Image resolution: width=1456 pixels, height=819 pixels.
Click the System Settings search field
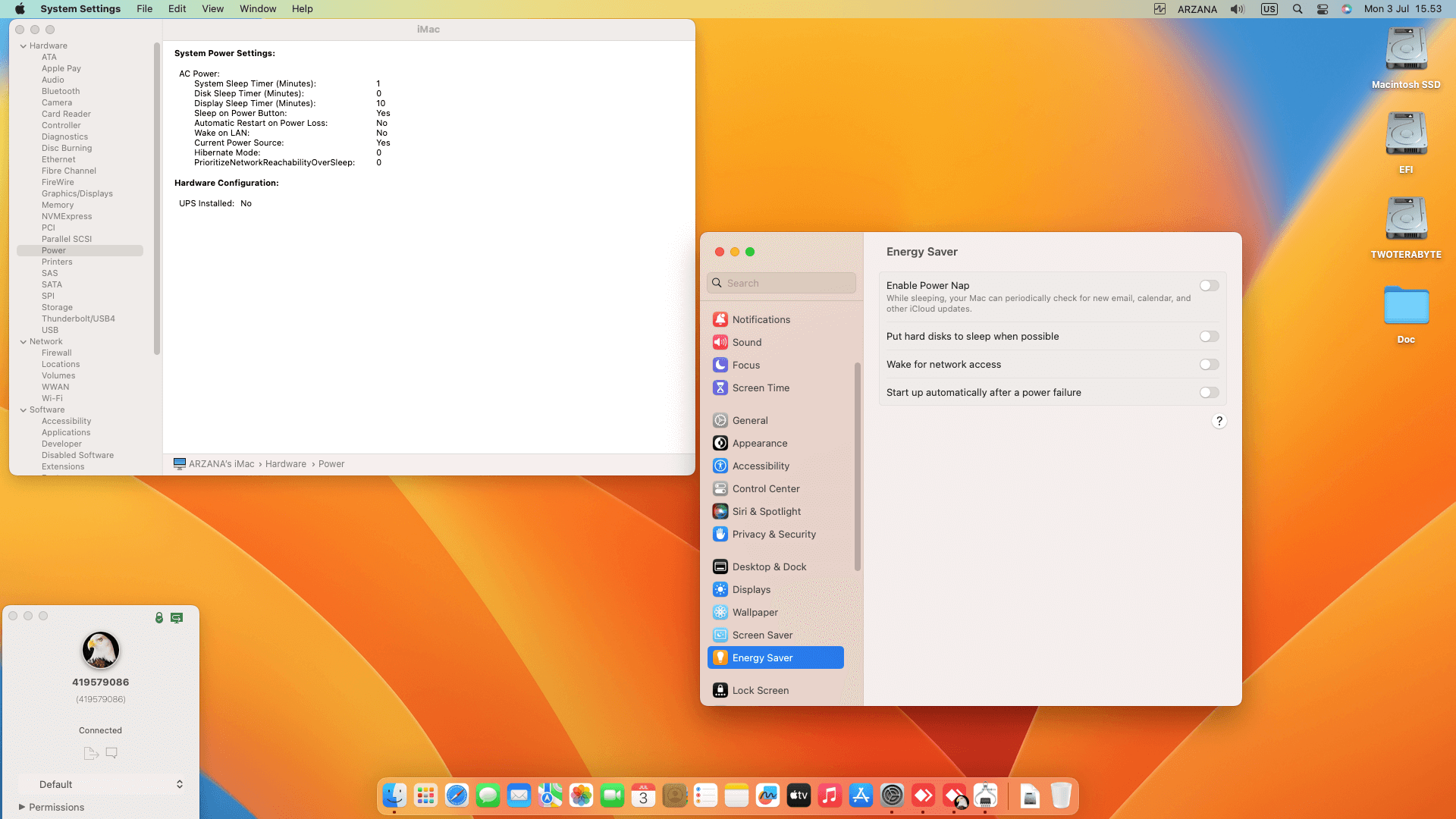[x=781, y=283]
